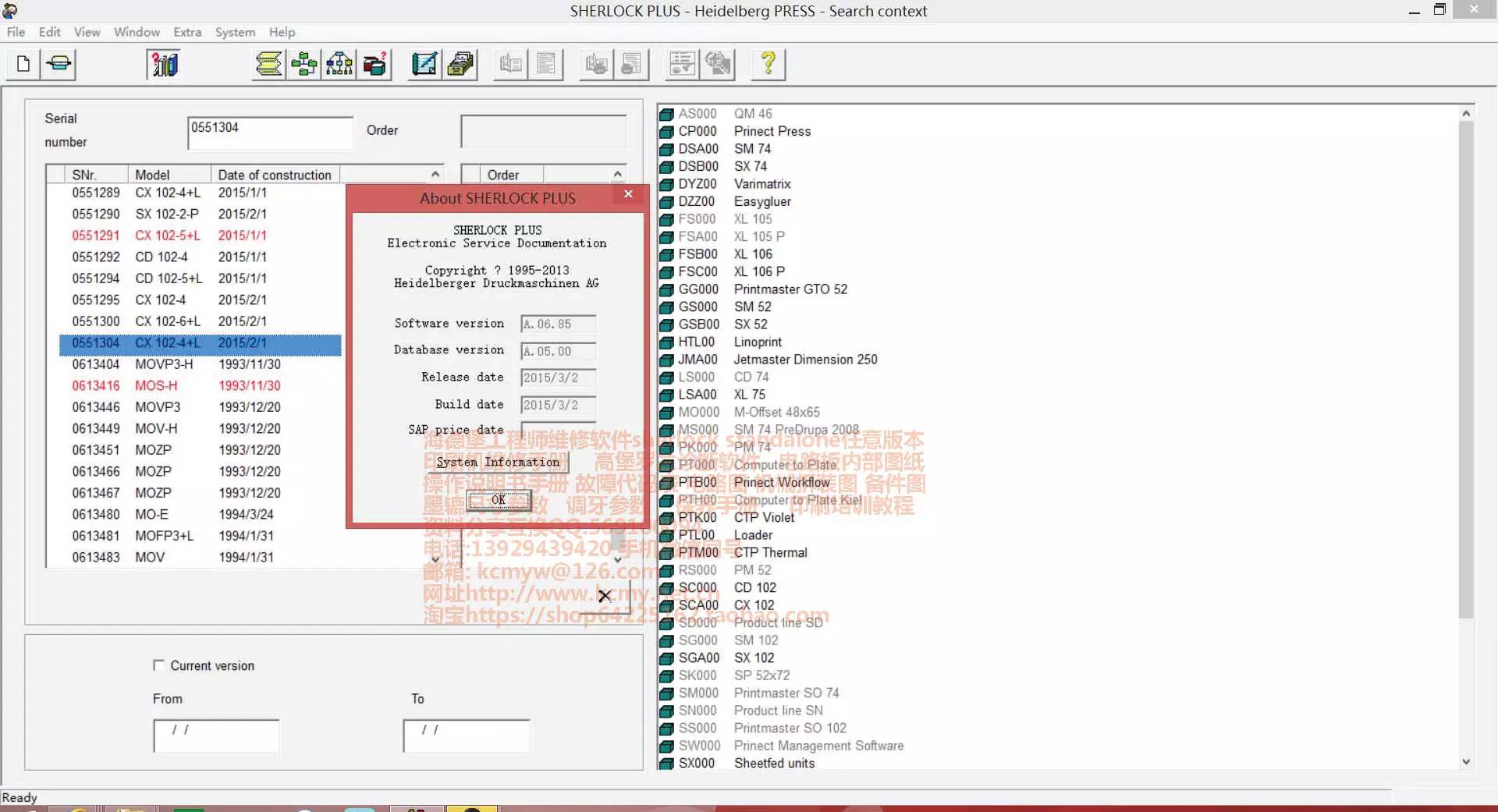Click the up arrow of the product list scrollbar
The width and height of the screenshot is (1498, 812).
coord(1466,113)
